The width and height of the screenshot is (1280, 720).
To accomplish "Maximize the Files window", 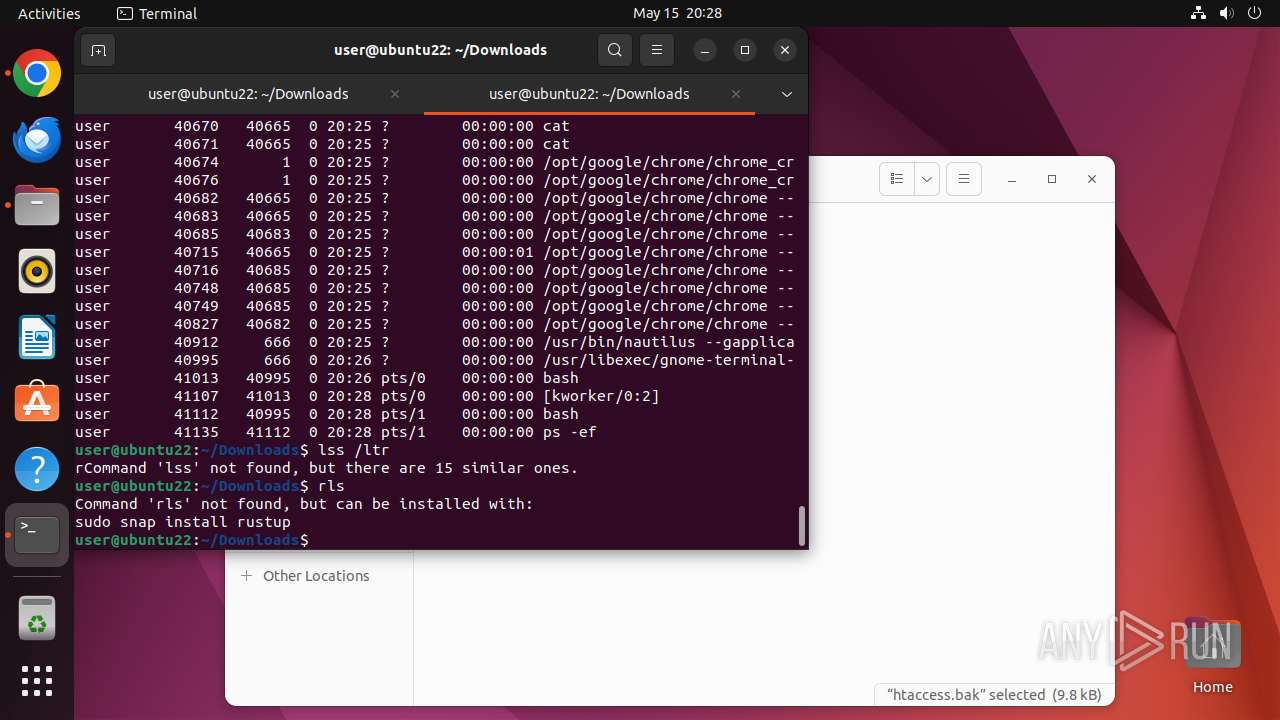I will coord(1052,179).
